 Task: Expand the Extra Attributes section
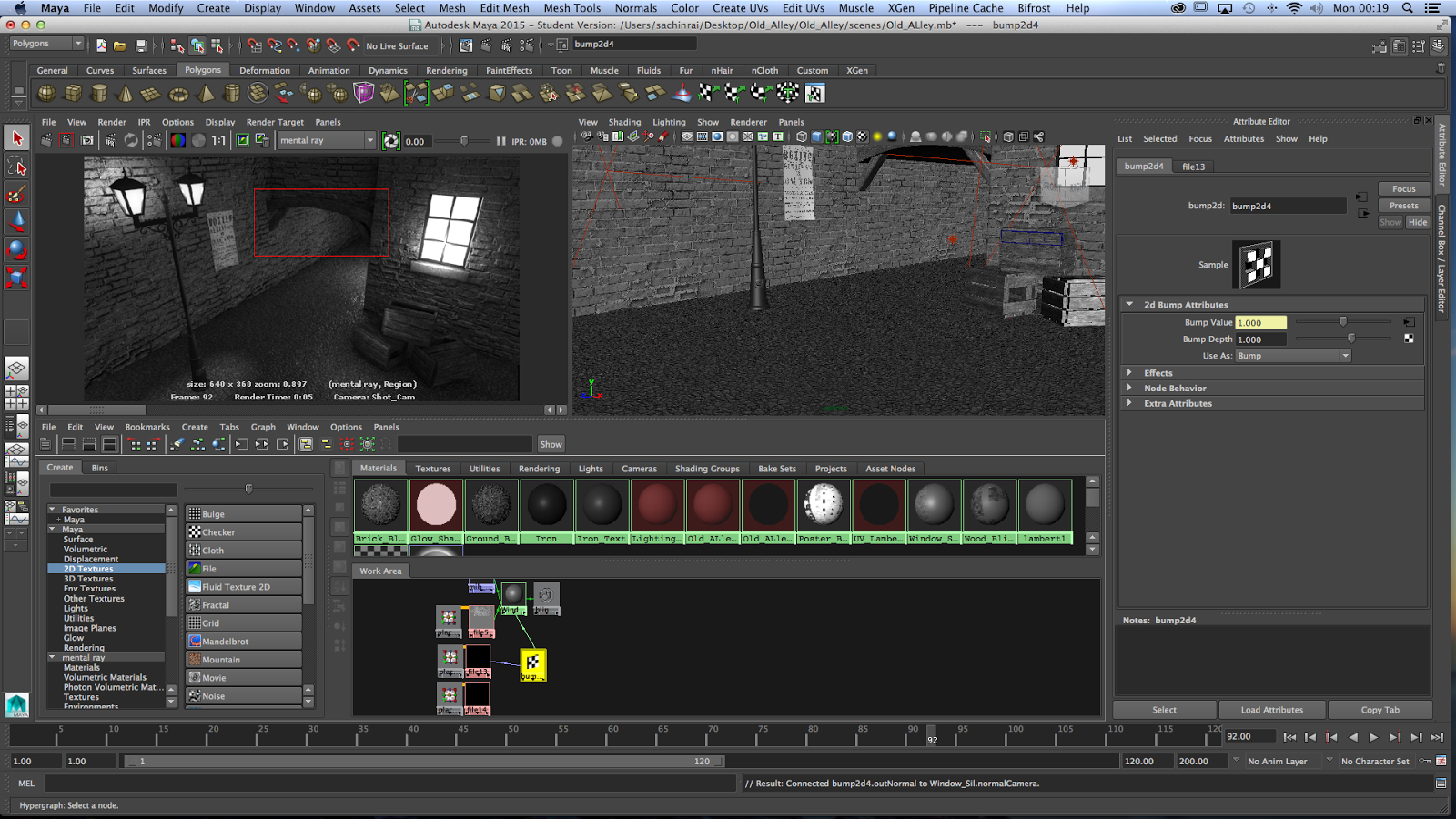pos(1129,403)
